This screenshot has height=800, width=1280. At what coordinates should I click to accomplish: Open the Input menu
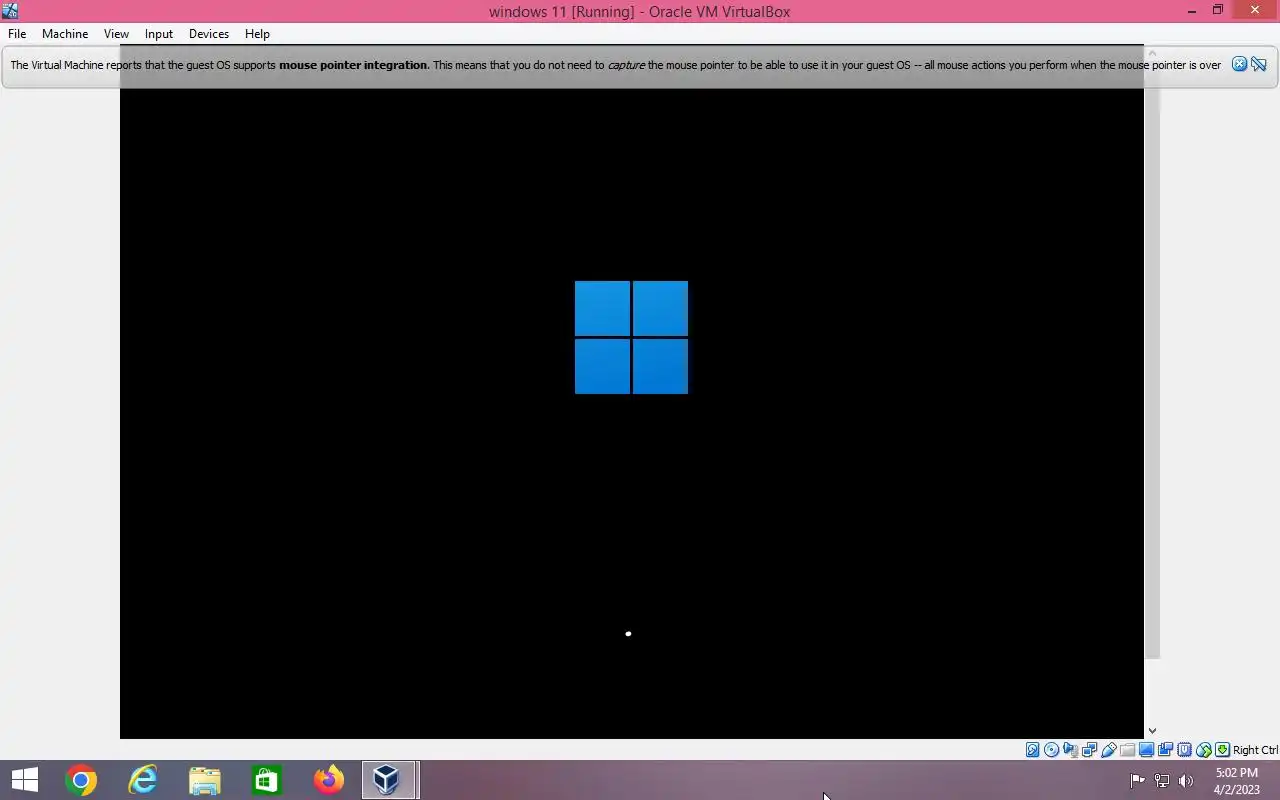[x=159, y=33]
